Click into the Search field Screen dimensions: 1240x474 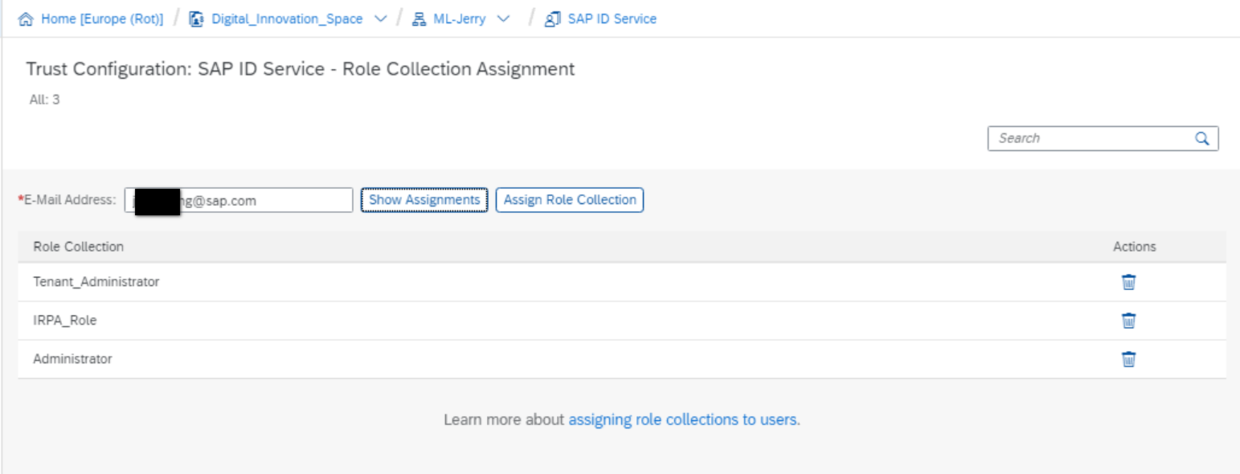pyautogui.click(x=1090, y=138)
